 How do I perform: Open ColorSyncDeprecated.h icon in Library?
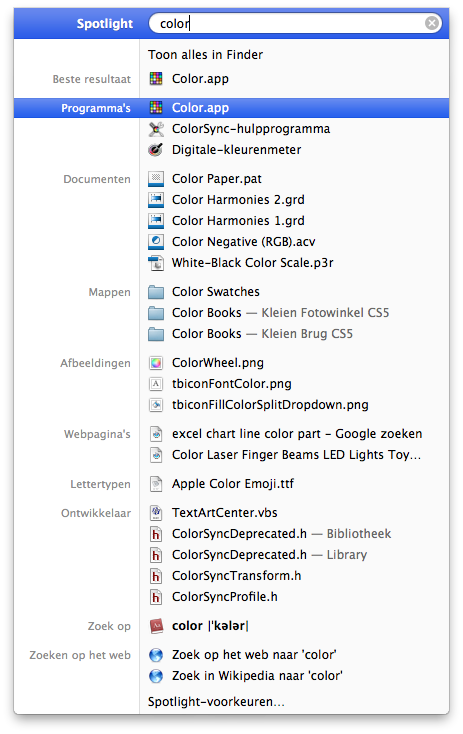[156, 555]
